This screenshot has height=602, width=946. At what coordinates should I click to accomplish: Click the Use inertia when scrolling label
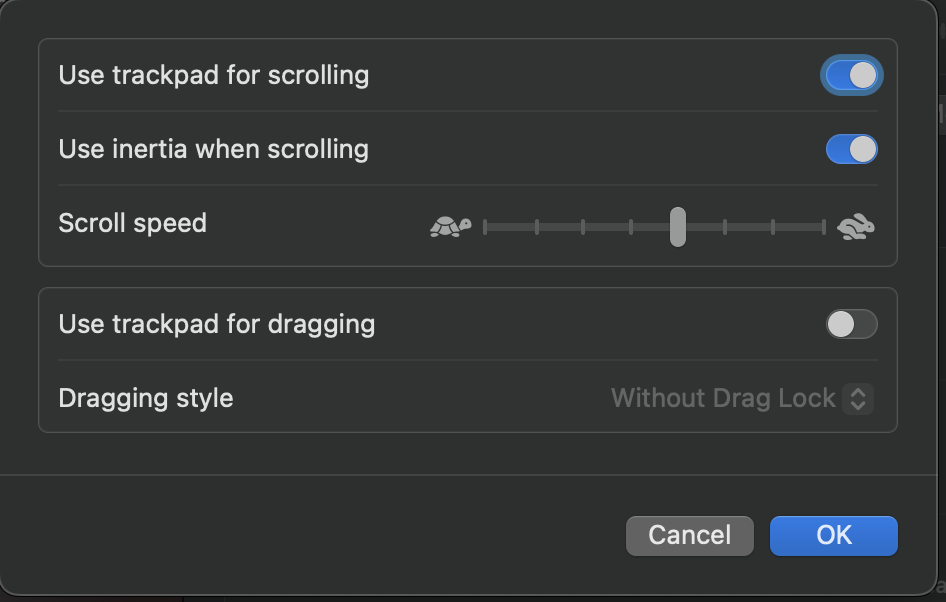[x=214, y=149]
